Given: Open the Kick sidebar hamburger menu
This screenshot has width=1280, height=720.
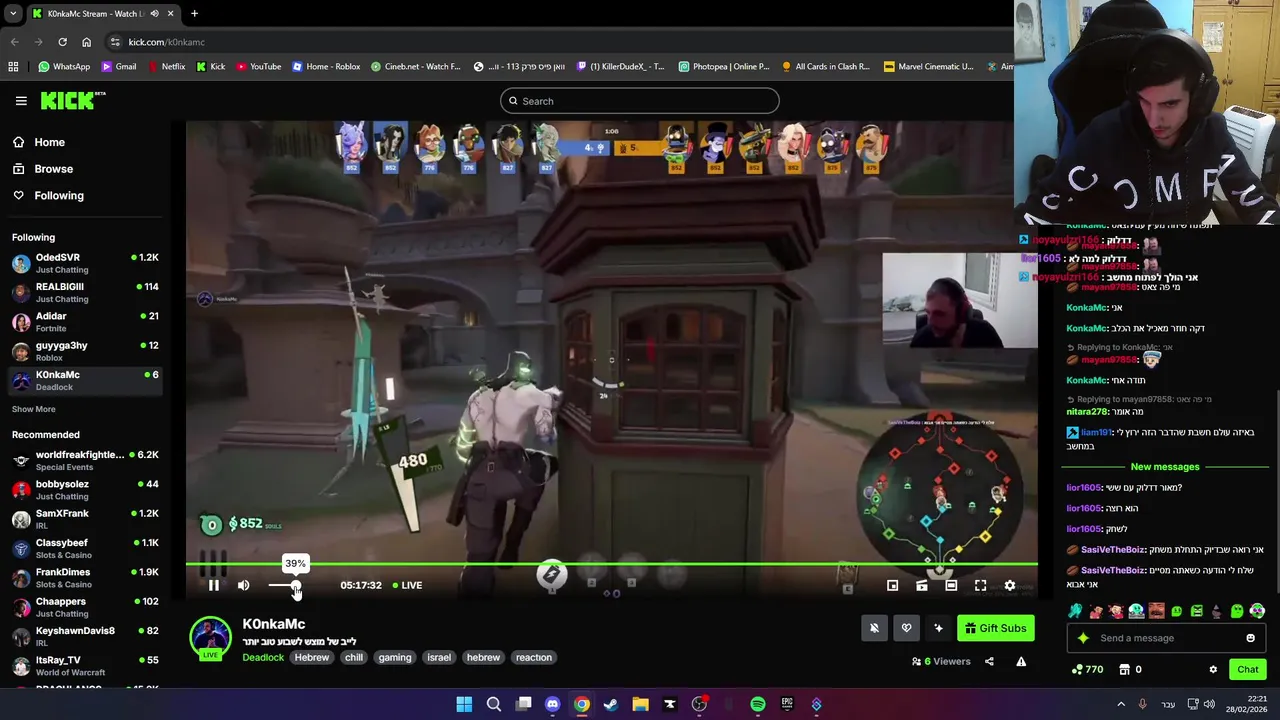Looking at the screenshot, I should click(21, 101).
